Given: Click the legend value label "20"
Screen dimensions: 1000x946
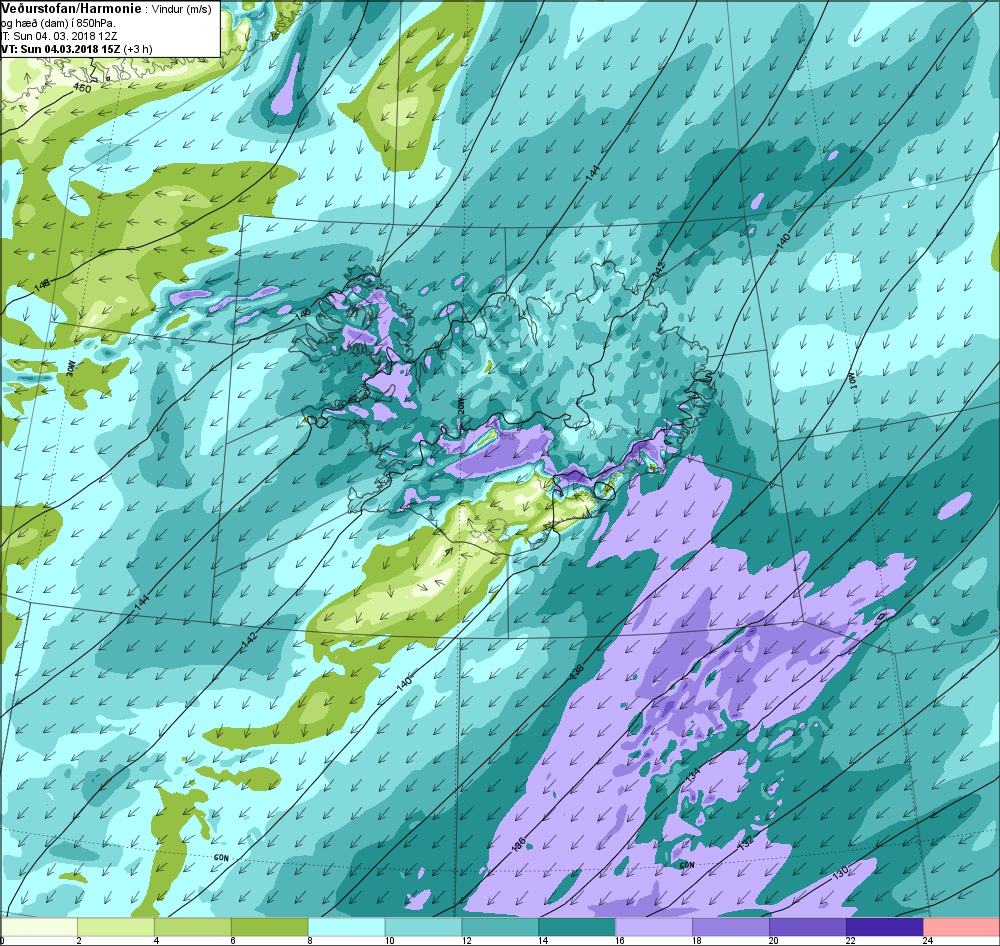Looking at the screenshot, I should click(x=774, y=940).
